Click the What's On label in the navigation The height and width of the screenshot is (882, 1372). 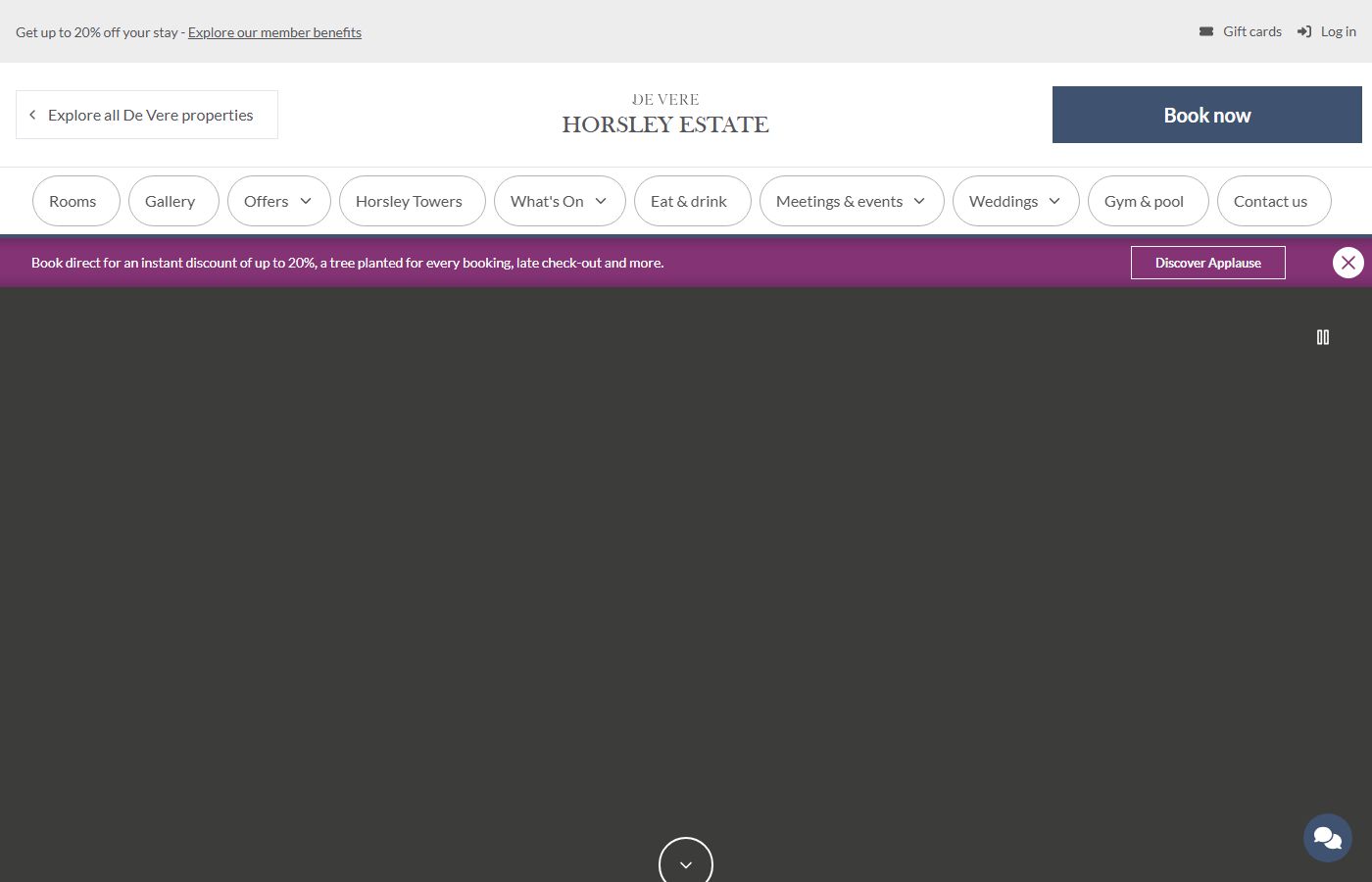547,201
